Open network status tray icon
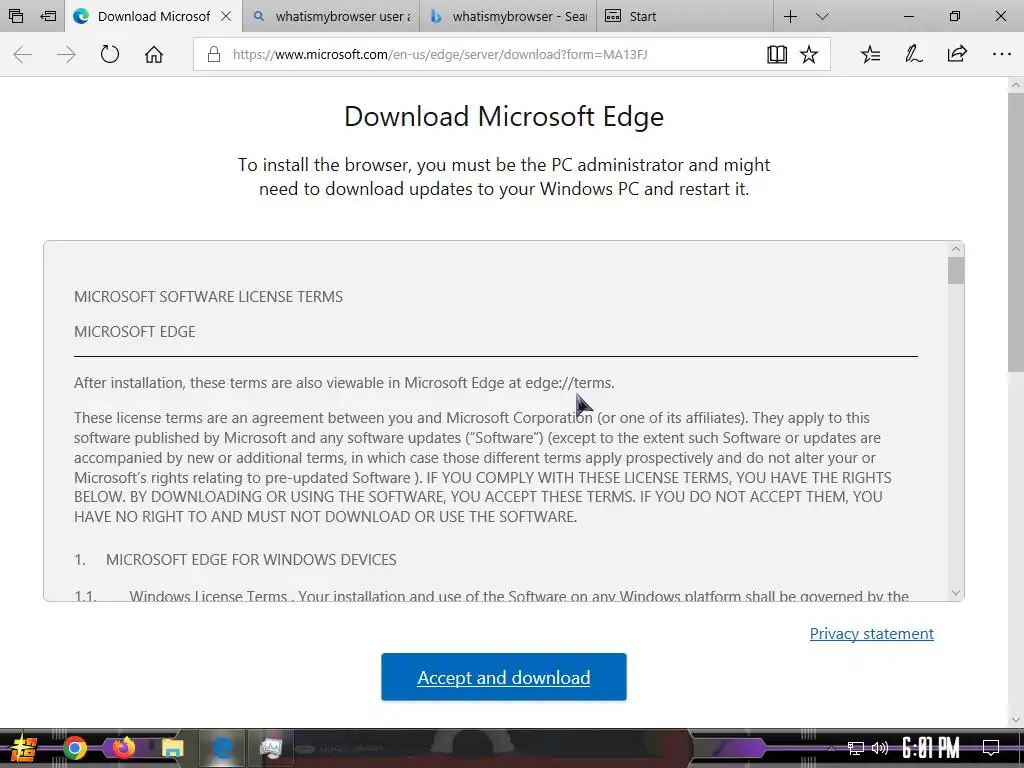 [x=856, y=748]
